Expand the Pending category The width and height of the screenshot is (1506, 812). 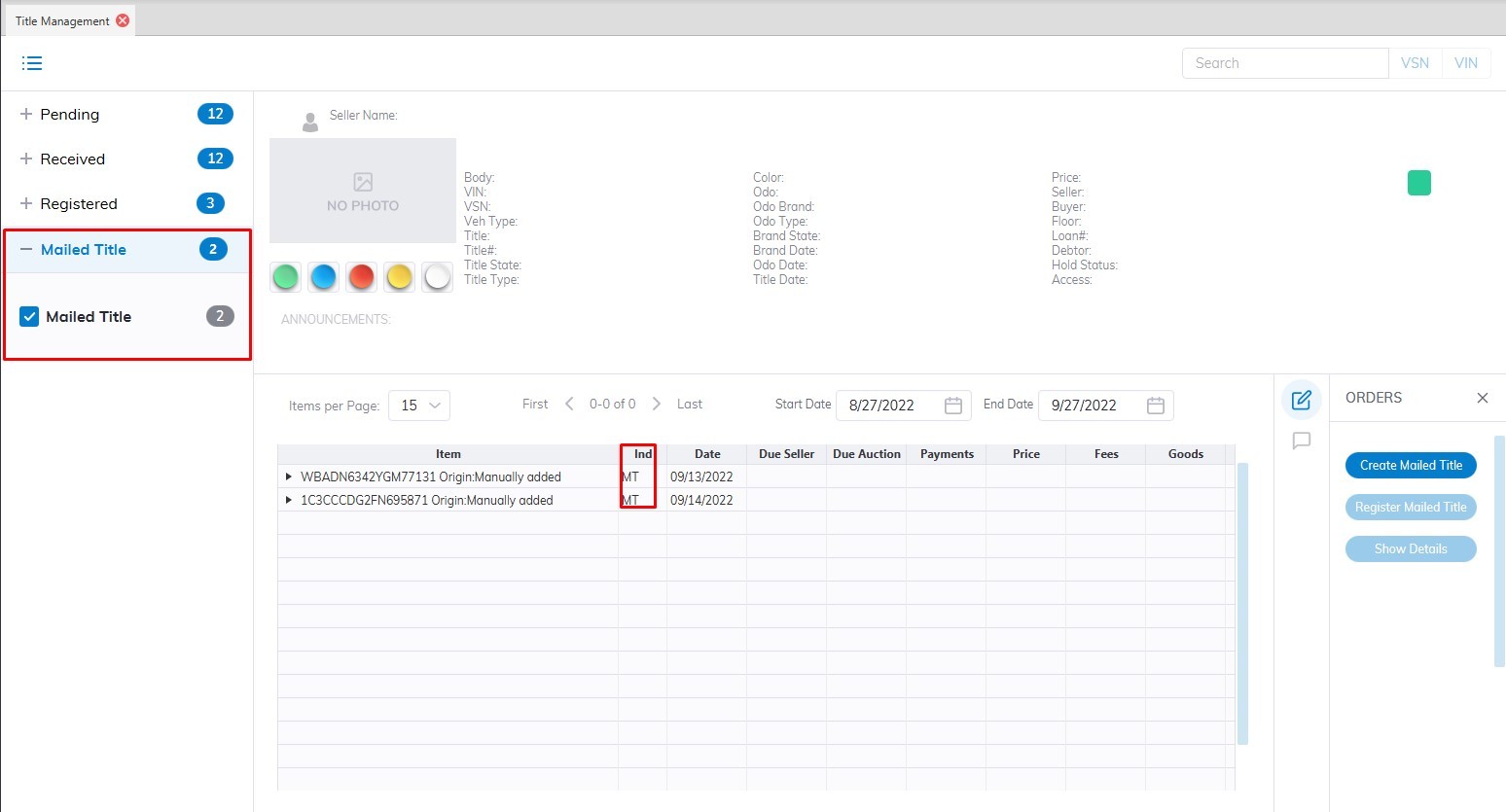tap(26, 114)
